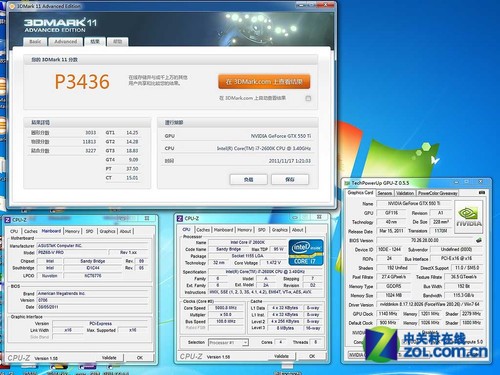Open About tab in left CPU-Z window

coord(125,231)
